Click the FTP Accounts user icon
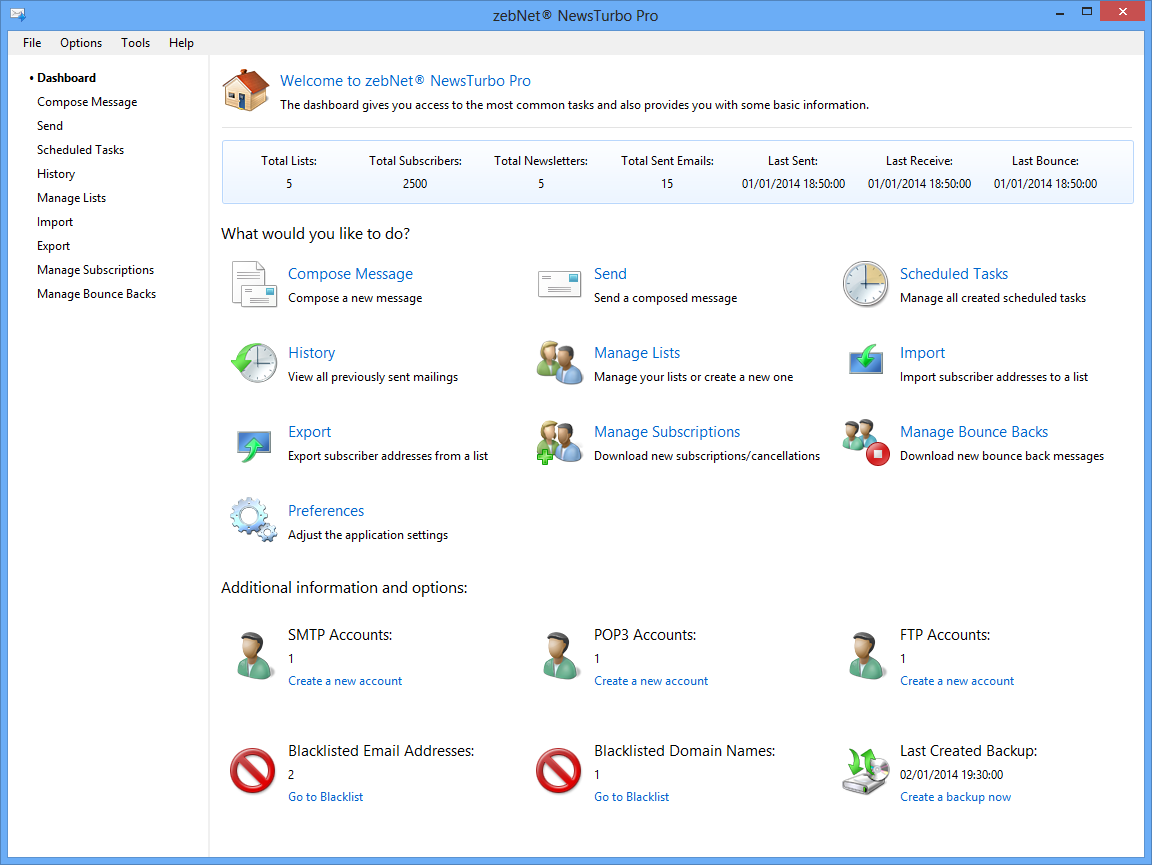 click(x=867, y=656)
